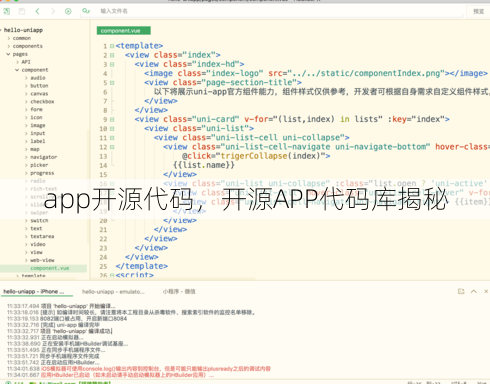Click line number 25 in gutter

(x=103, y=267)
